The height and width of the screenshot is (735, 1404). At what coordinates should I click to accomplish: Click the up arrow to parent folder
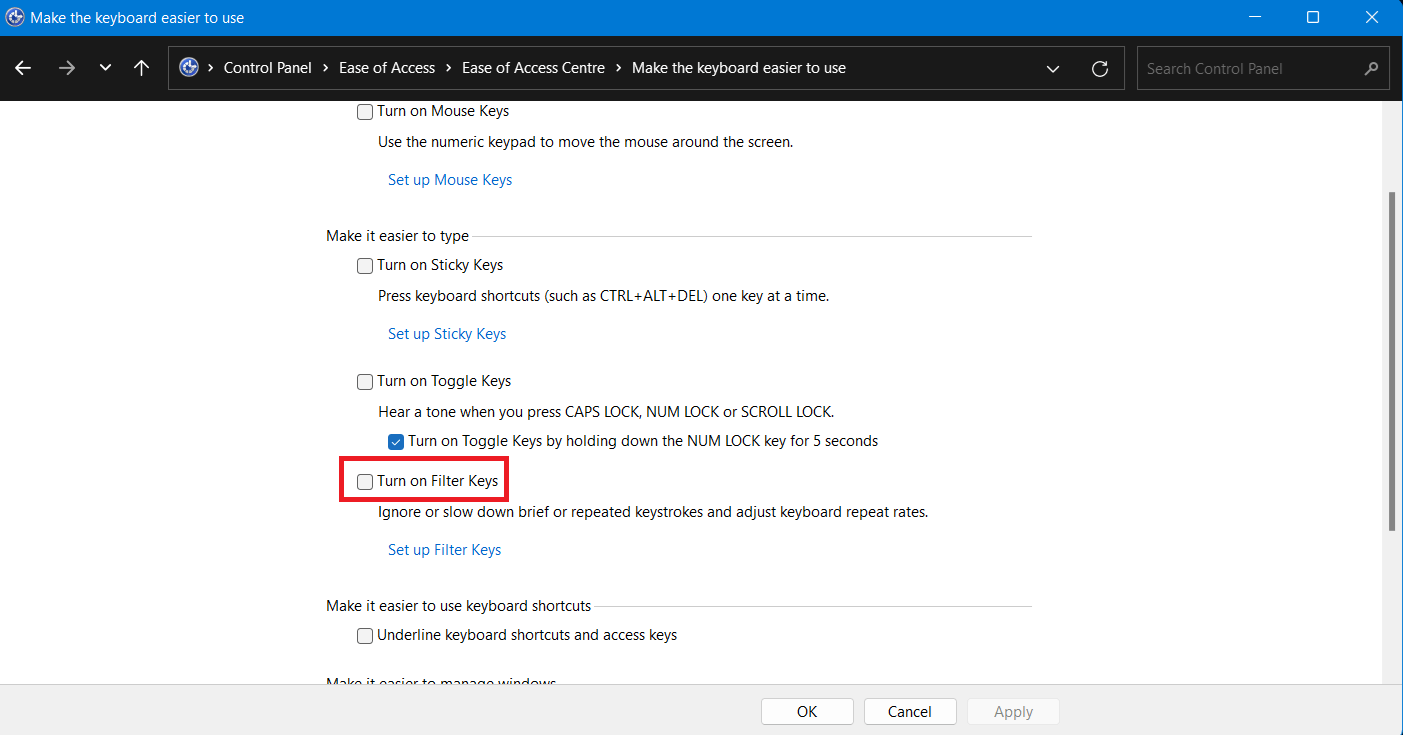pyautogui.click(x=141, y=67)
